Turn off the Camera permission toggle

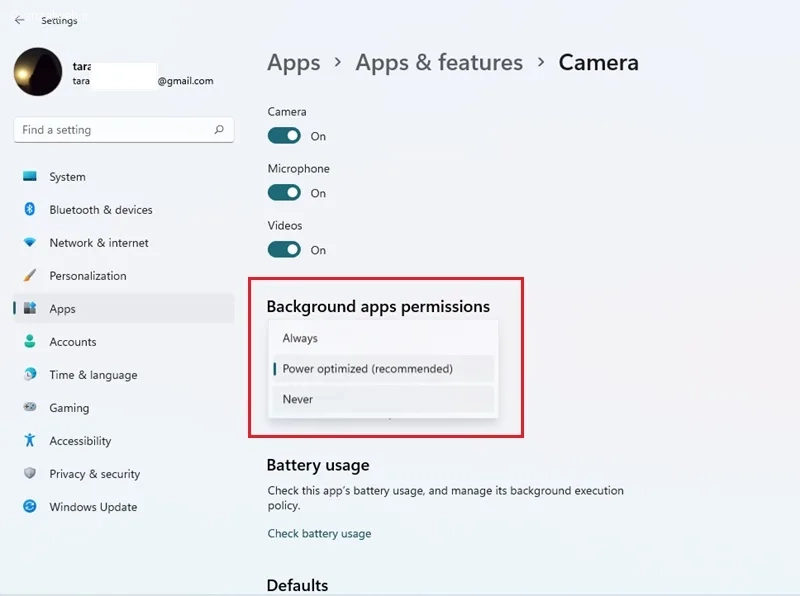[x=284, y=136]
